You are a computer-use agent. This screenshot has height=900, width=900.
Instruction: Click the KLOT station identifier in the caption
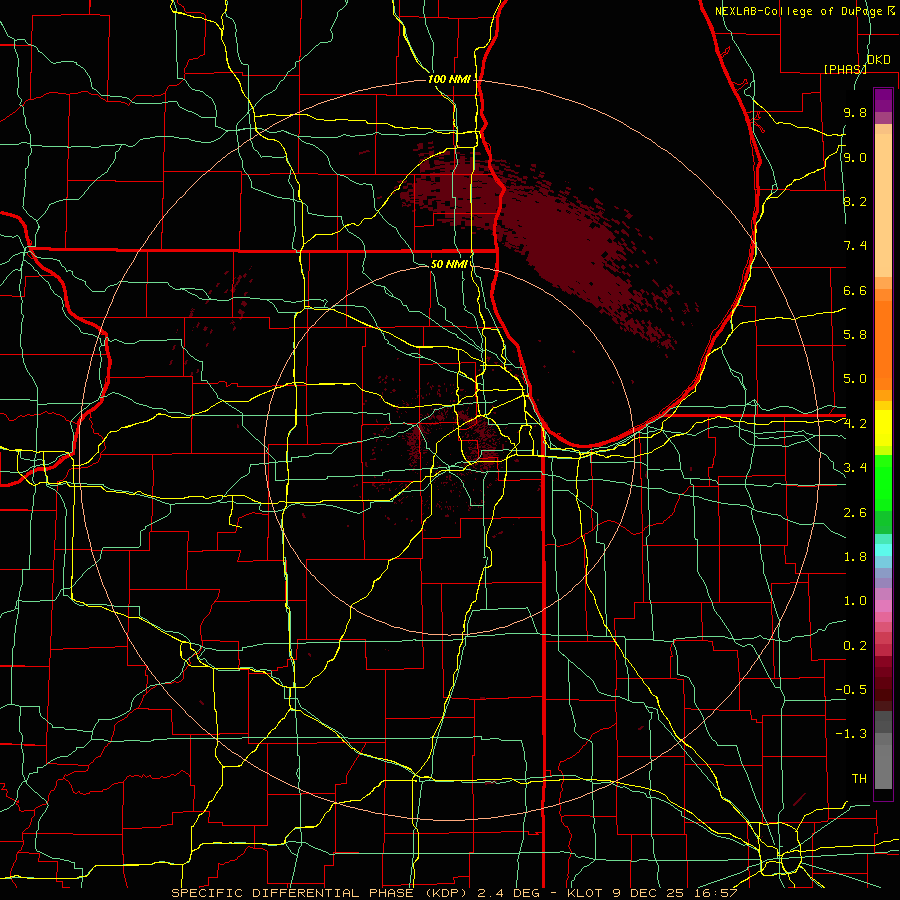(584, 893)
